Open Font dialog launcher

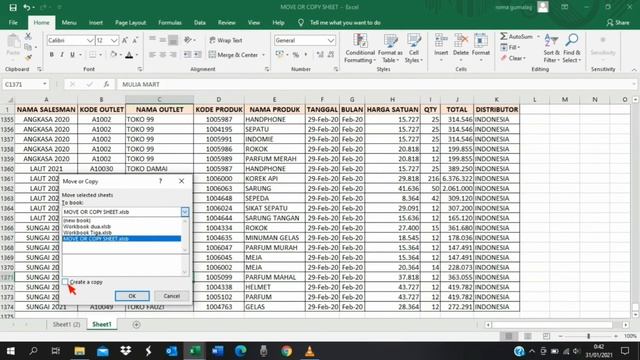140,69
